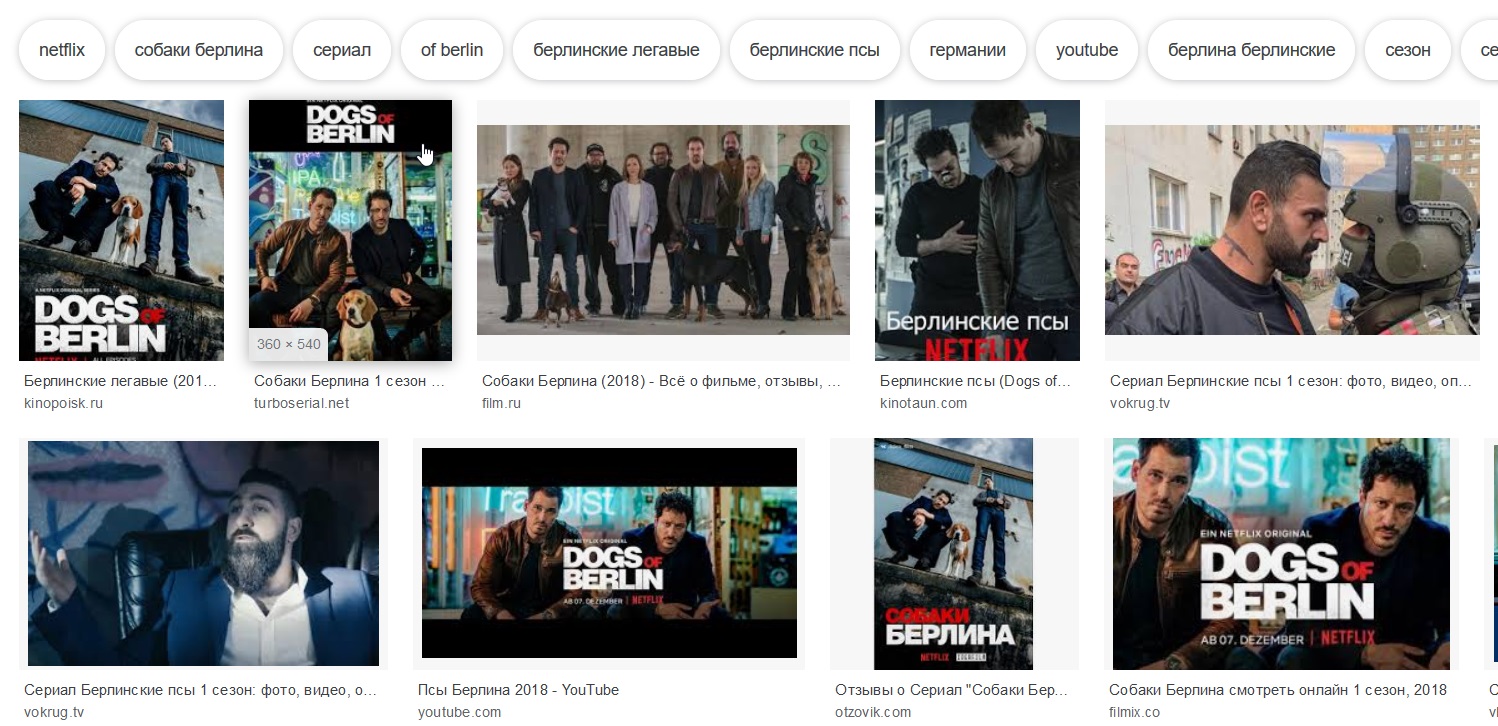Refine search with "берлинские псы" chip
This screenshot has height=726, width=1498.
(814, 50)
